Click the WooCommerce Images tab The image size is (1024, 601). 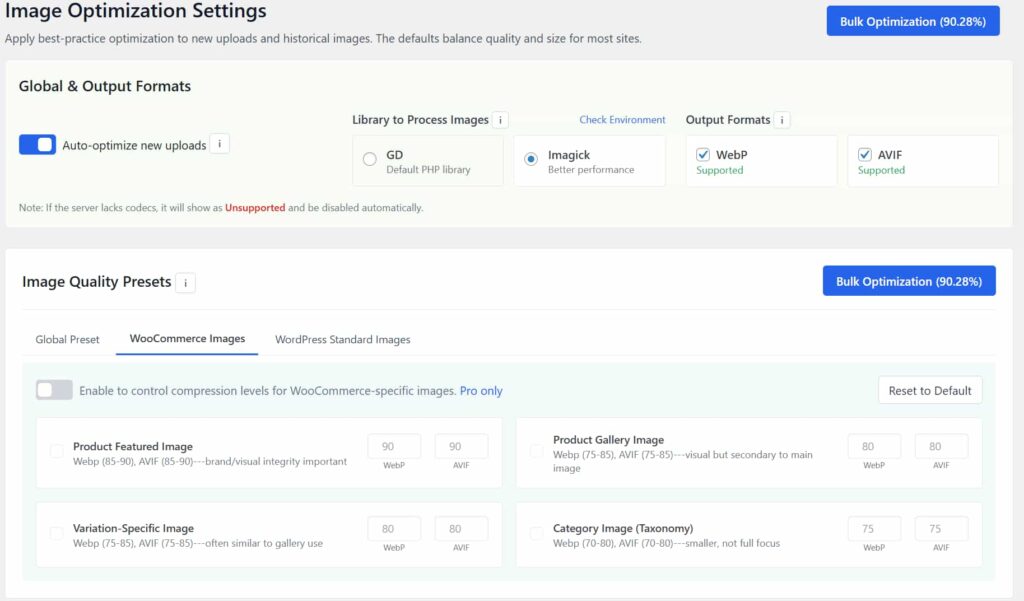pyautogui.click(x=187, y=339)
